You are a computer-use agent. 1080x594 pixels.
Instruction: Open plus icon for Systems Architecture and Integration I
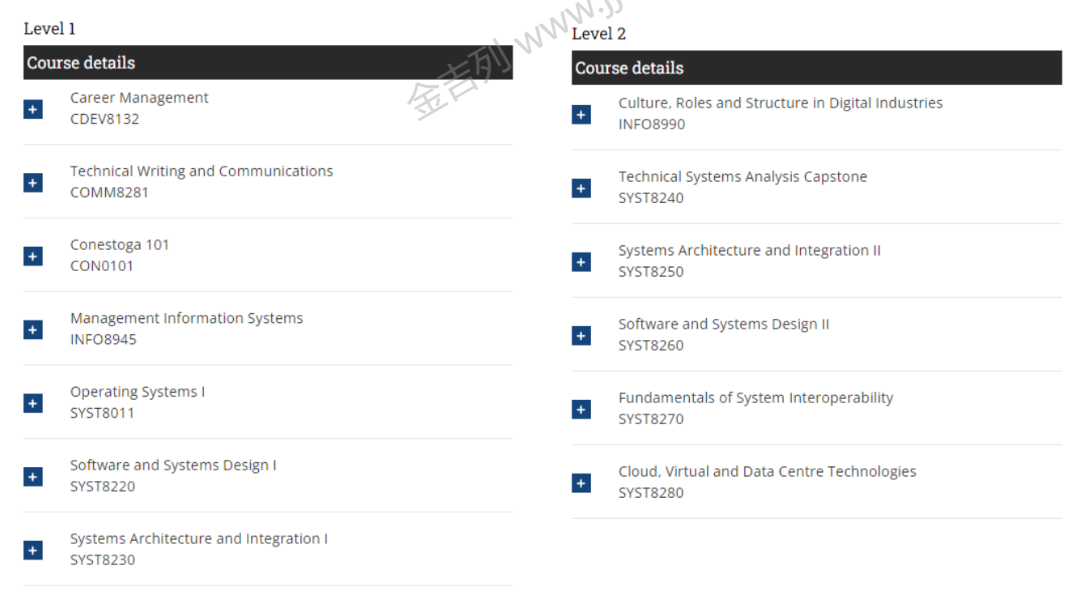pos(33,550)
